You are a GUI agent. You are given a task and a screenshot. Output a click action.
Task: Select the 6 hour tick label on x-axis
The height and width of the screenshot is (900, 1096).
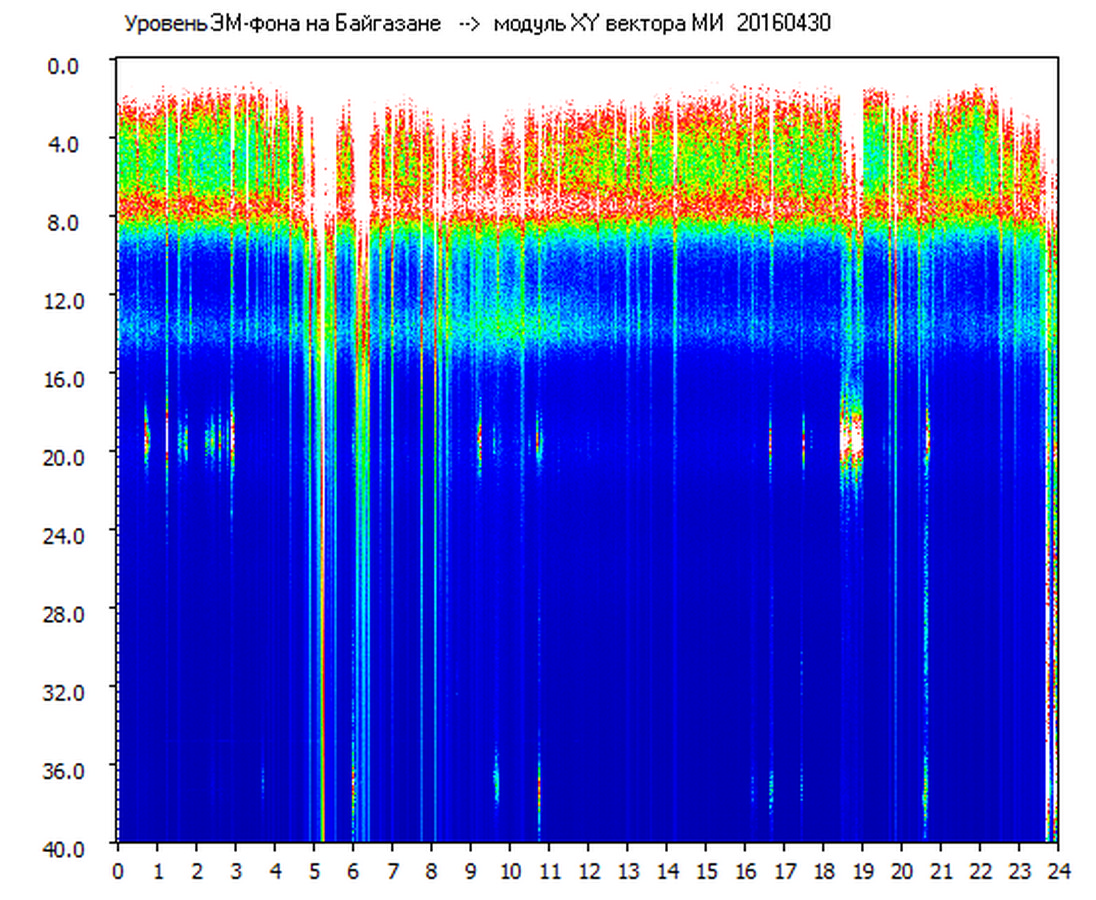[353, 871]
